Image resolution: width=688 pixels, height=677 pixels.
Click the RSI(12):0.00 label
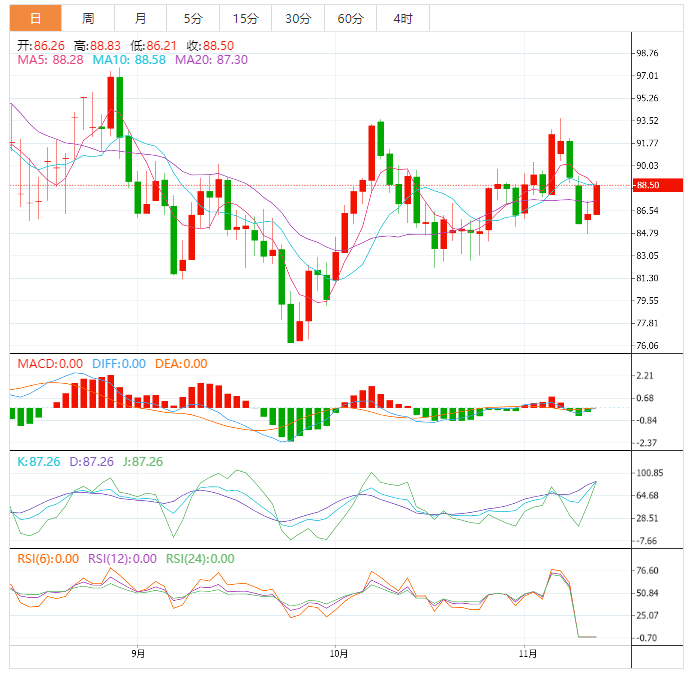pyautogui.click(x=122, y=559)
